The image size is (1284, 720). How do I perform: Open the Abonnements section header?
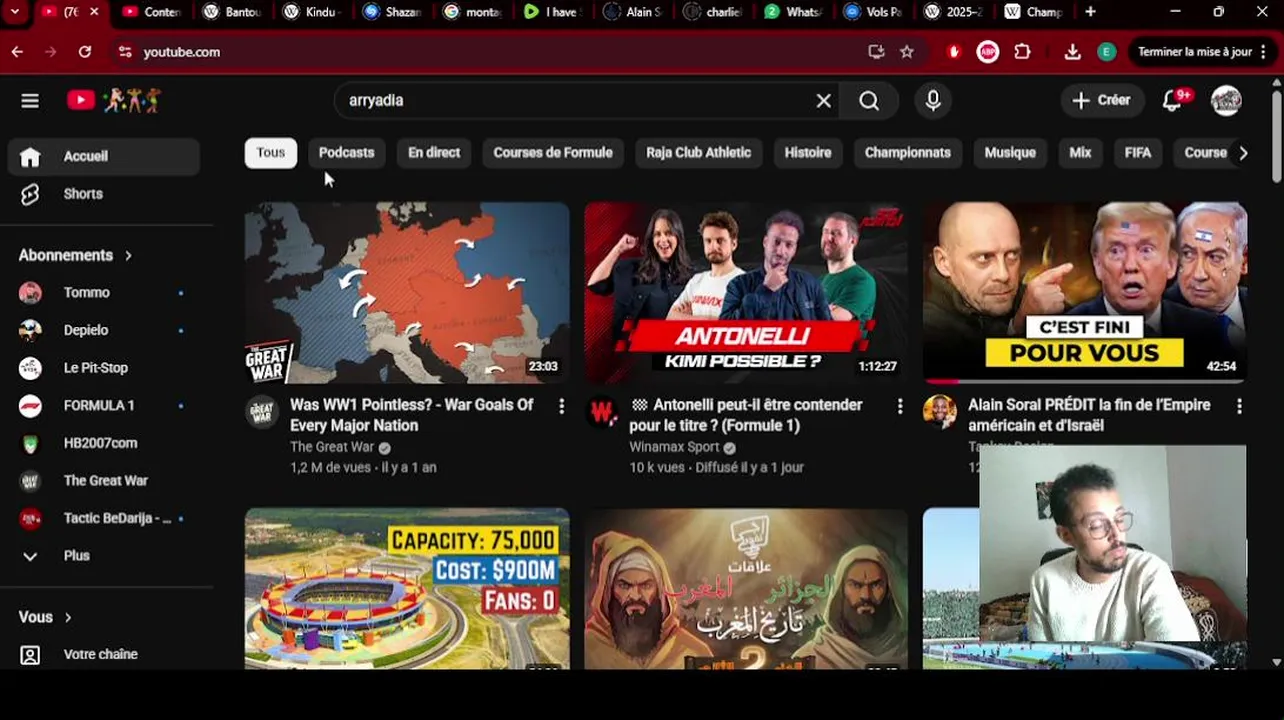[x=75, y=255]
